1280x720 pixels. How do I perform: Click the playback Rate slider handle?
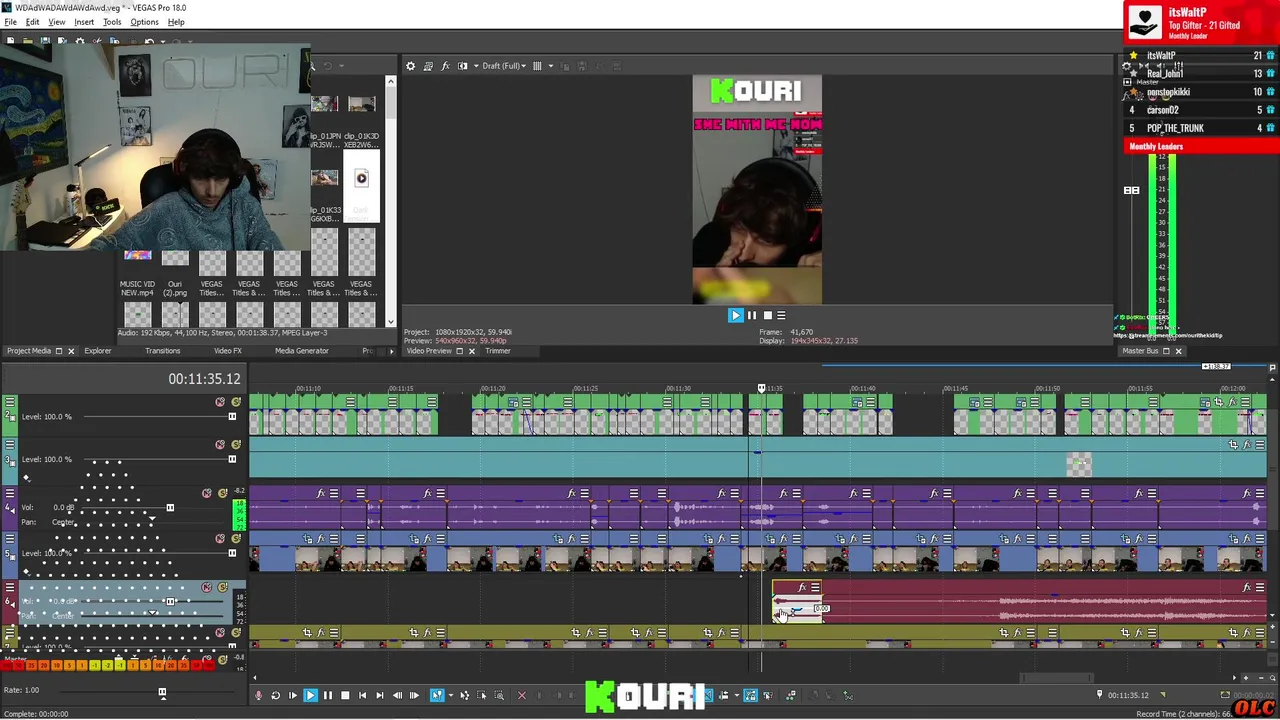point(162,691)
